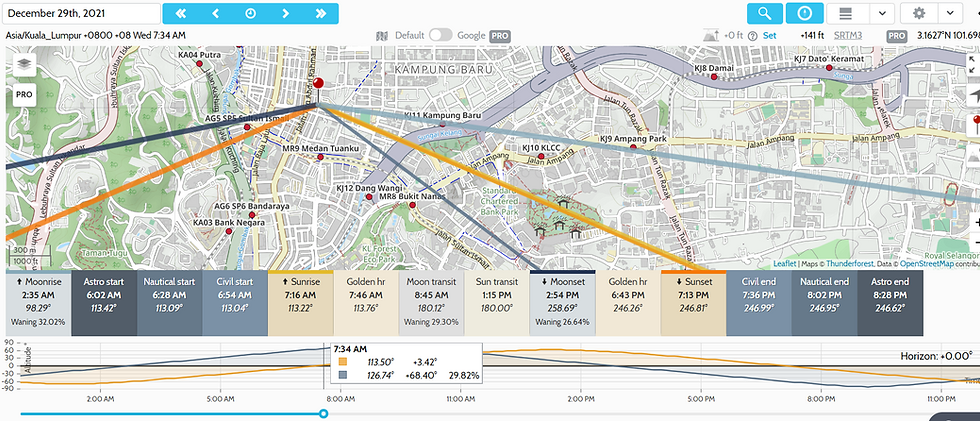The image size is (980, 421).
Task: Select the Sunrise 7:16 AM tile
Action: pos(301,304)
